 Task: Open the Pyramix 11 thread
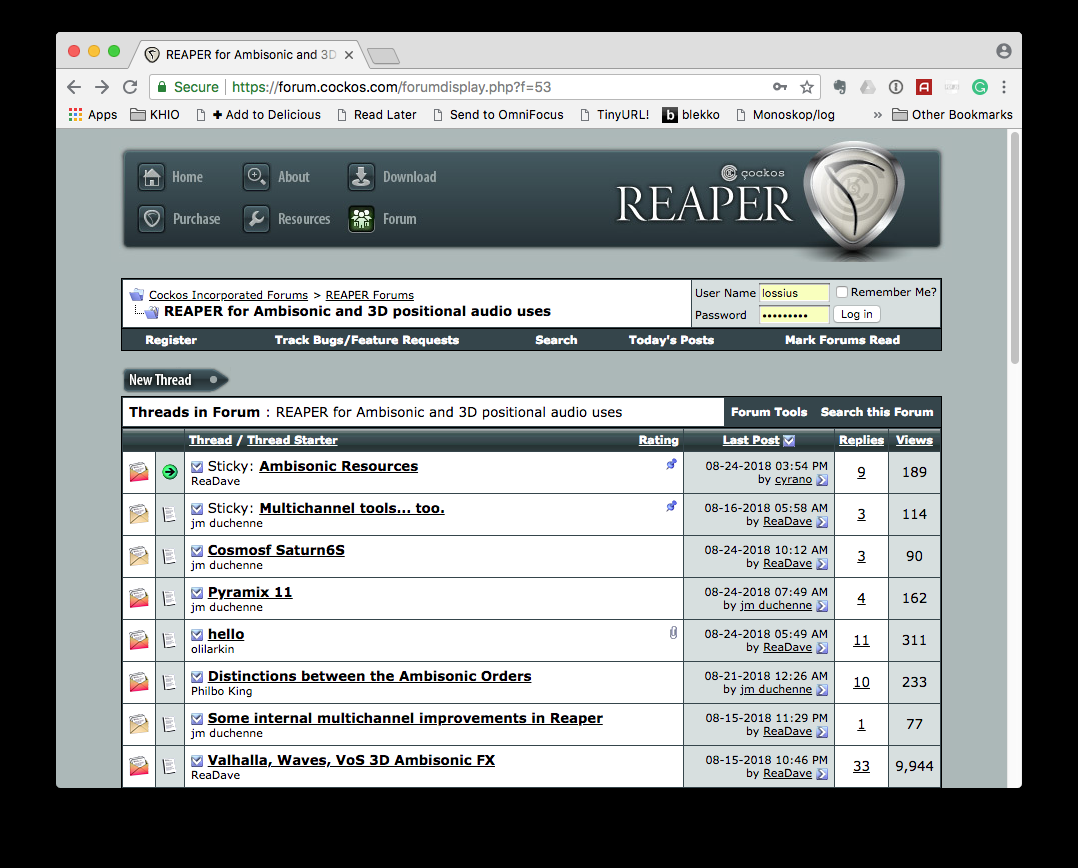[250, 592]
